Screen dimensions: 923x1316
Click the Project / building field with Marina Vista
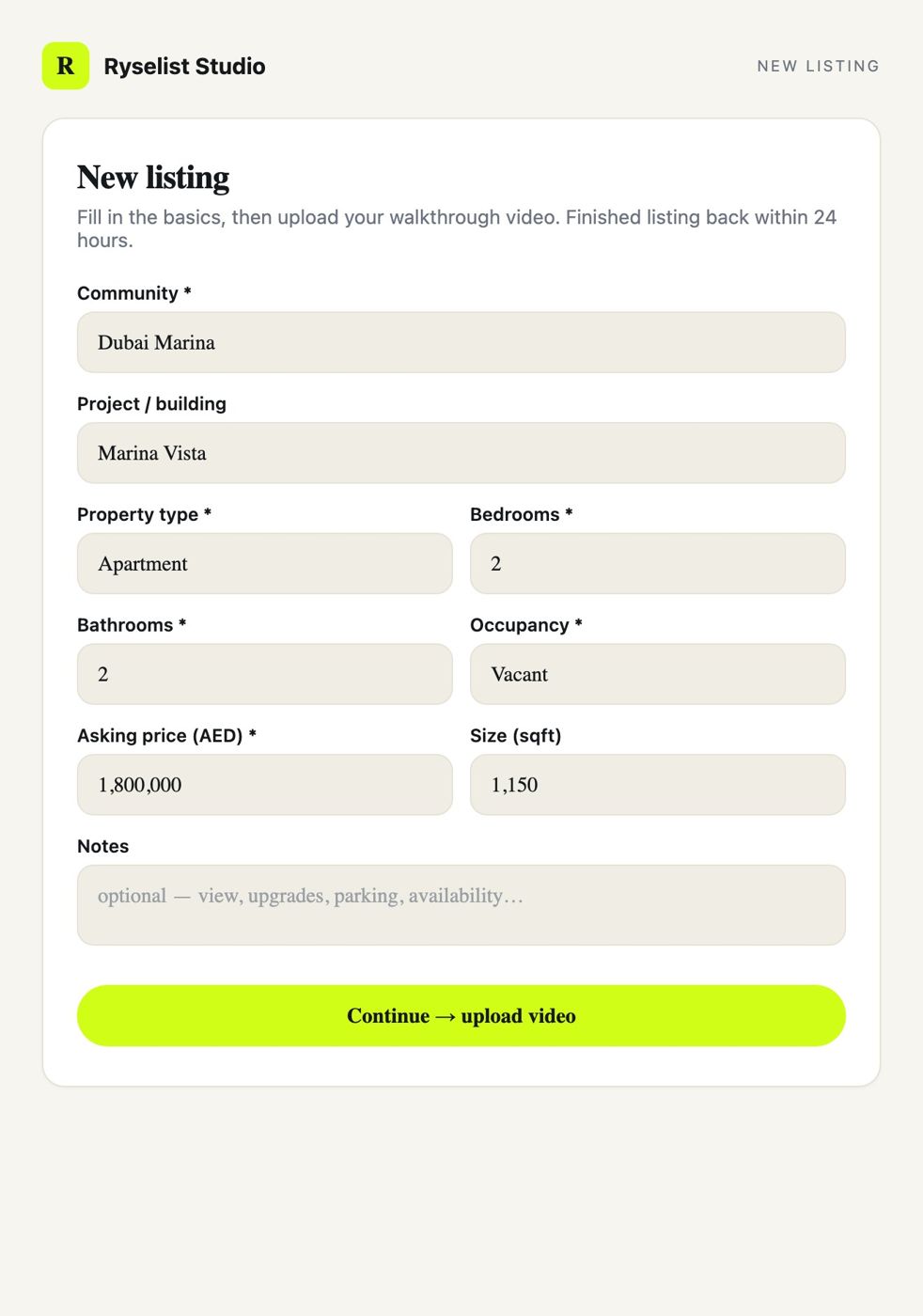tap(461, 453)
